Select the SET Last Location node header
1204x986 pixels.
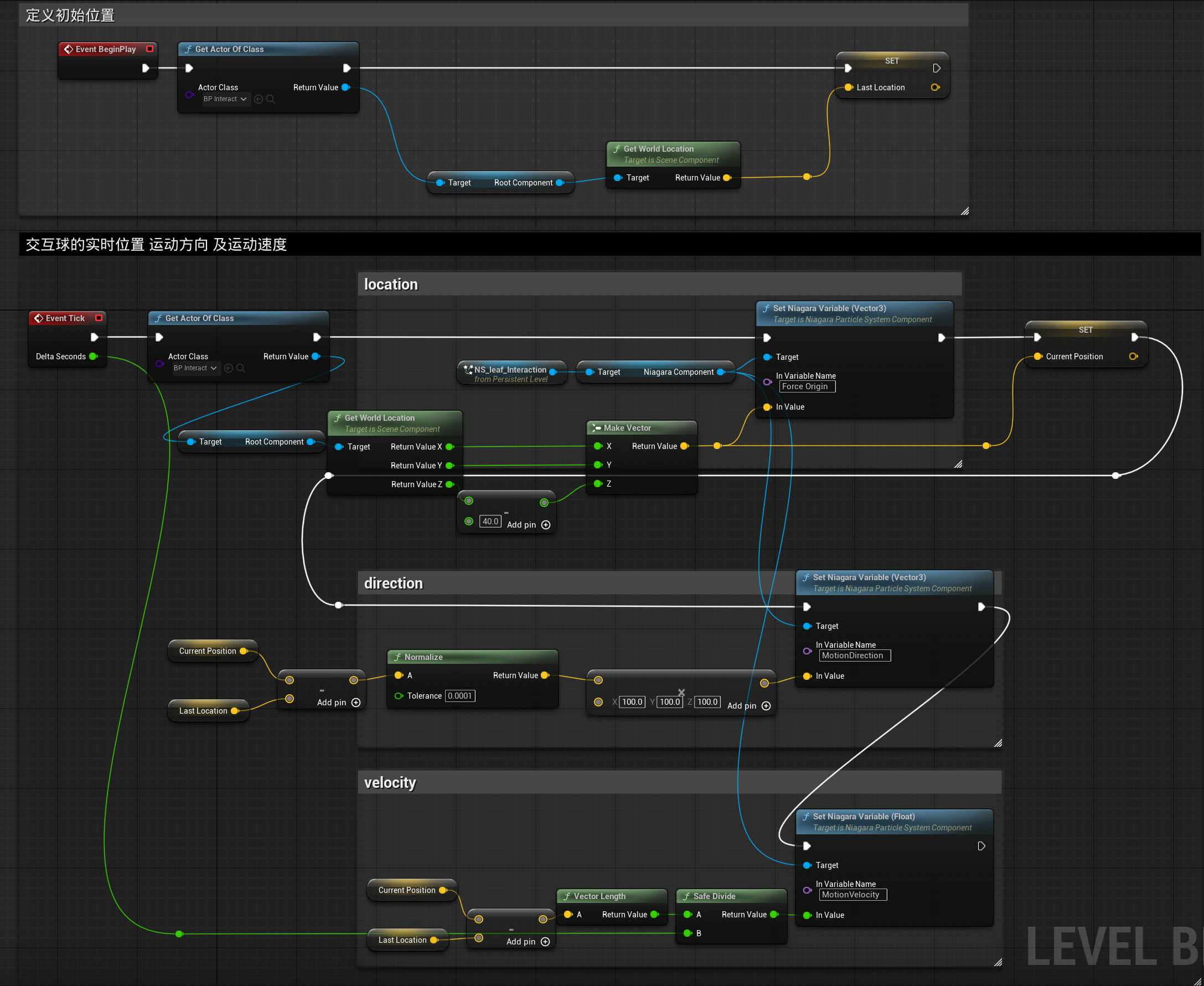click(892, 61)
